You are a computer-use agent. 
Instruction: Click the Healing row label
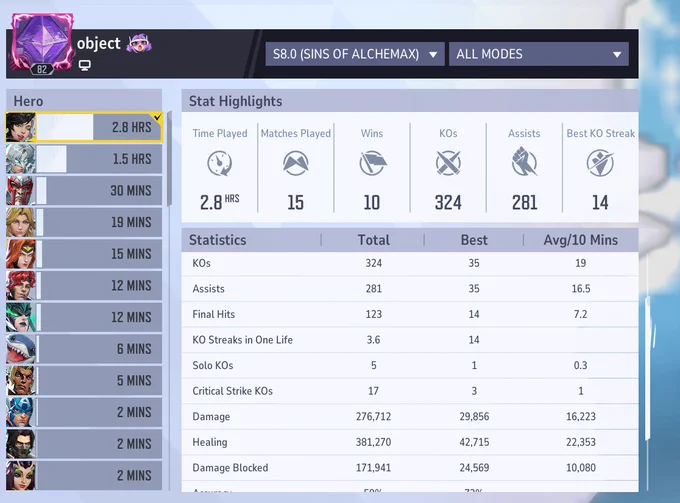coord(210,442)
